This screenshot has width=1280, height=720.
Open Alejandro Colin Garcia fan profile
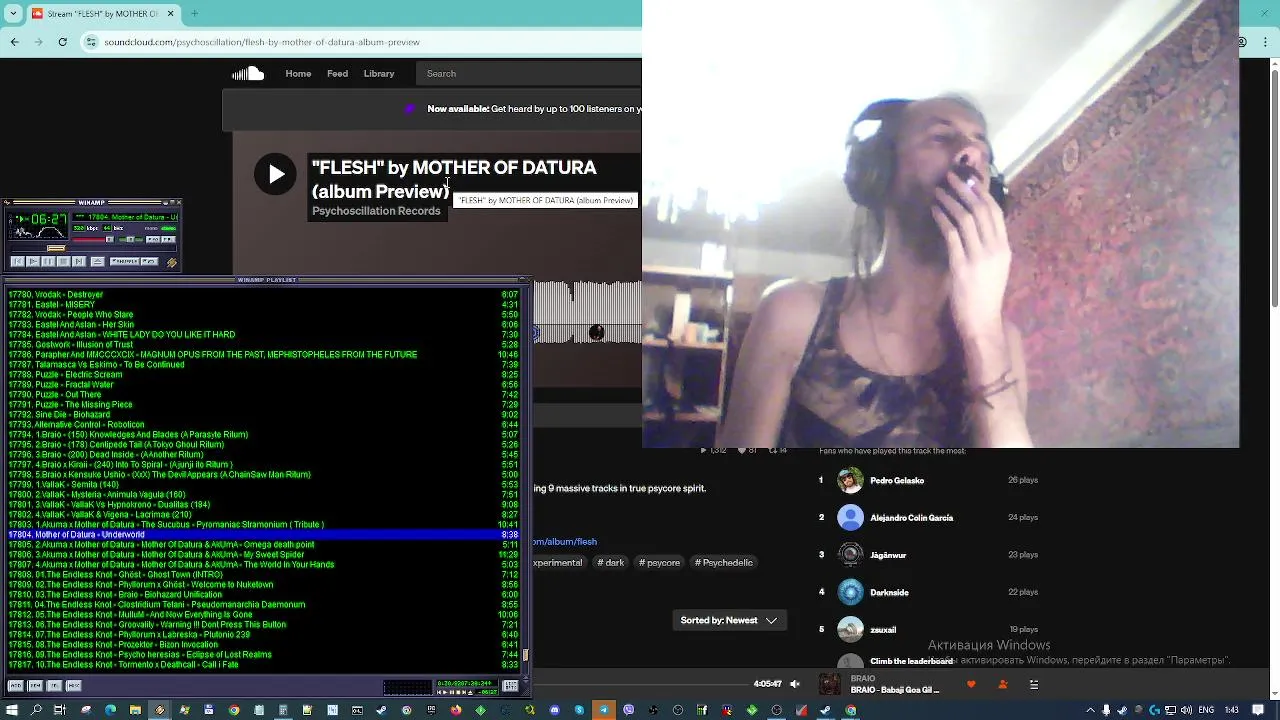point(912,518)
